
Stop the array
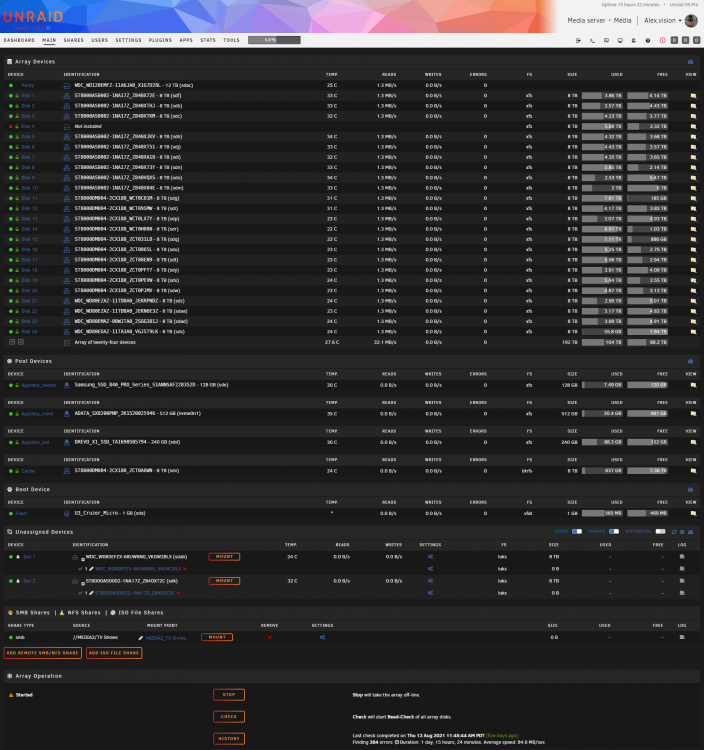pos(229,695)
